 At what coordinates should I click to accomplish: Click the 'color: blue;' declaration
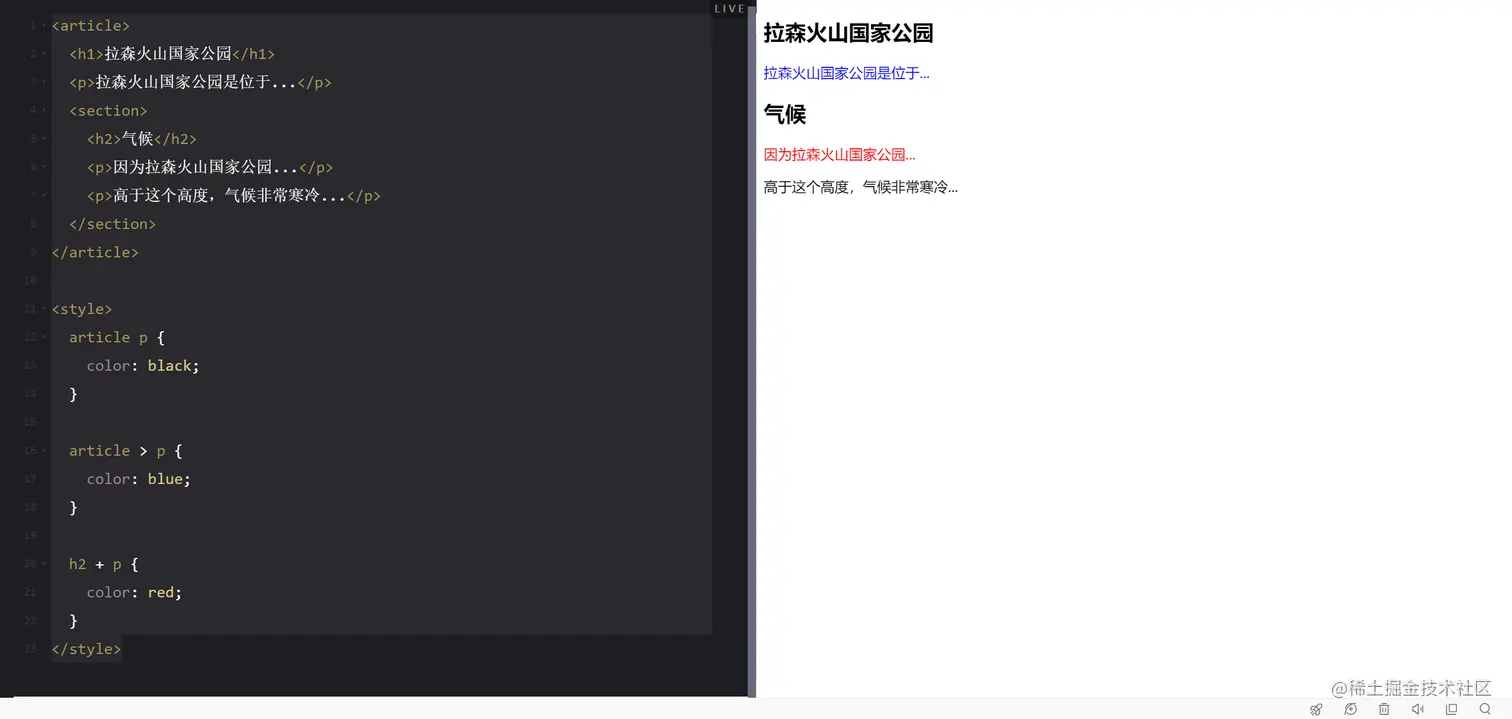pyautogui.click(x=139, y=479)
